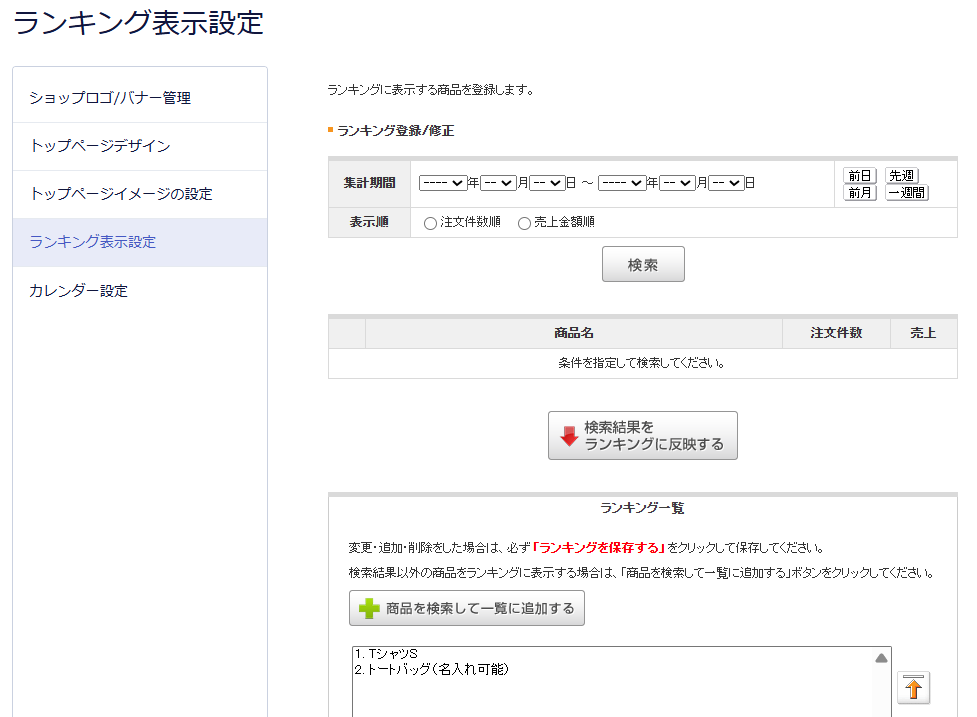
Task: Select 注文件数順 radio button
Action: (430, 224)
